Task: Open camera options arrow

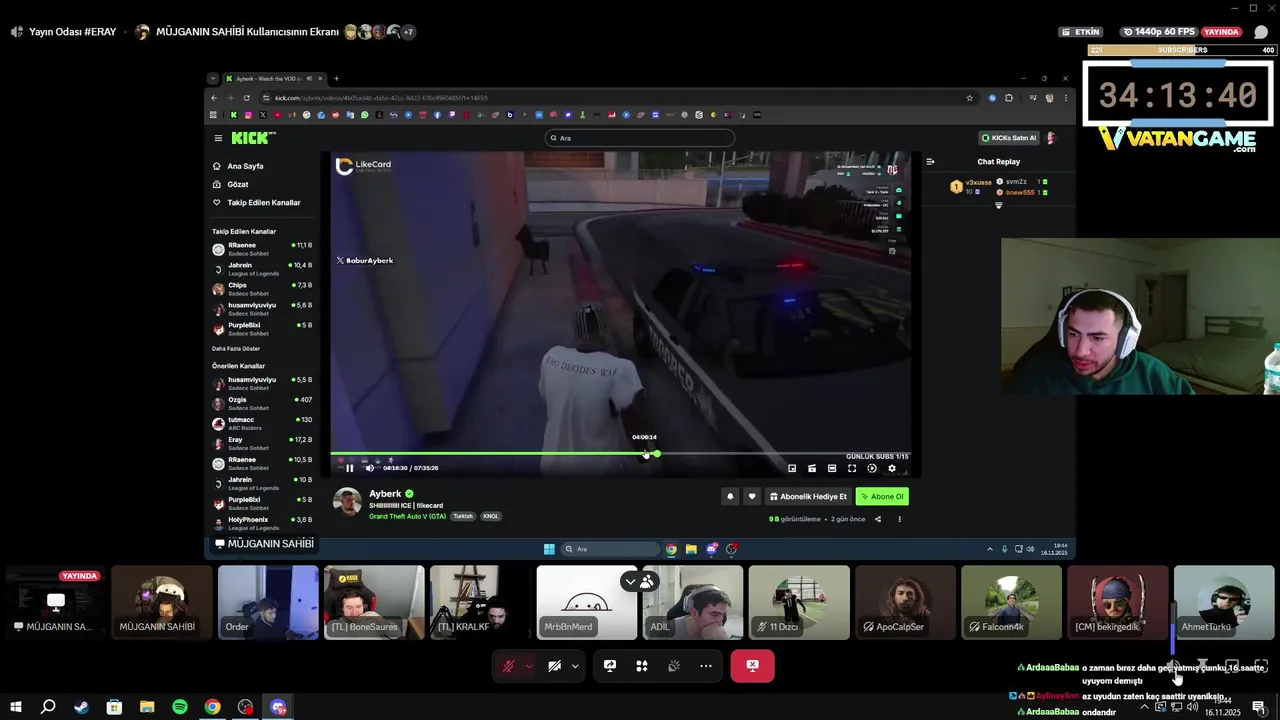Action: [575, 666]
